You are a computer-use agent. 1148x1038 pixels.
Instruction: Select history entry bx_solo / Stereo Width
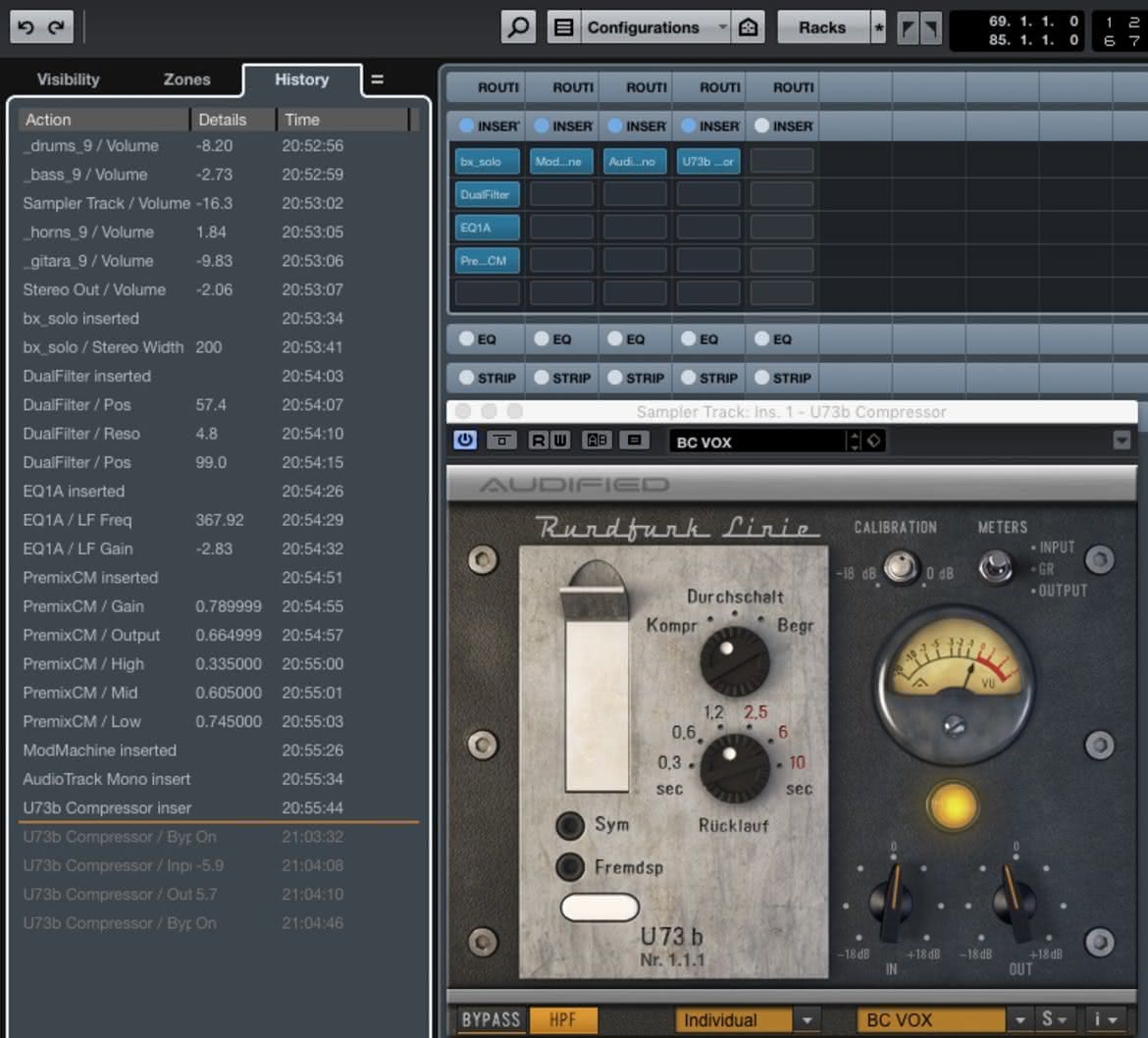(x=218, y=347)
